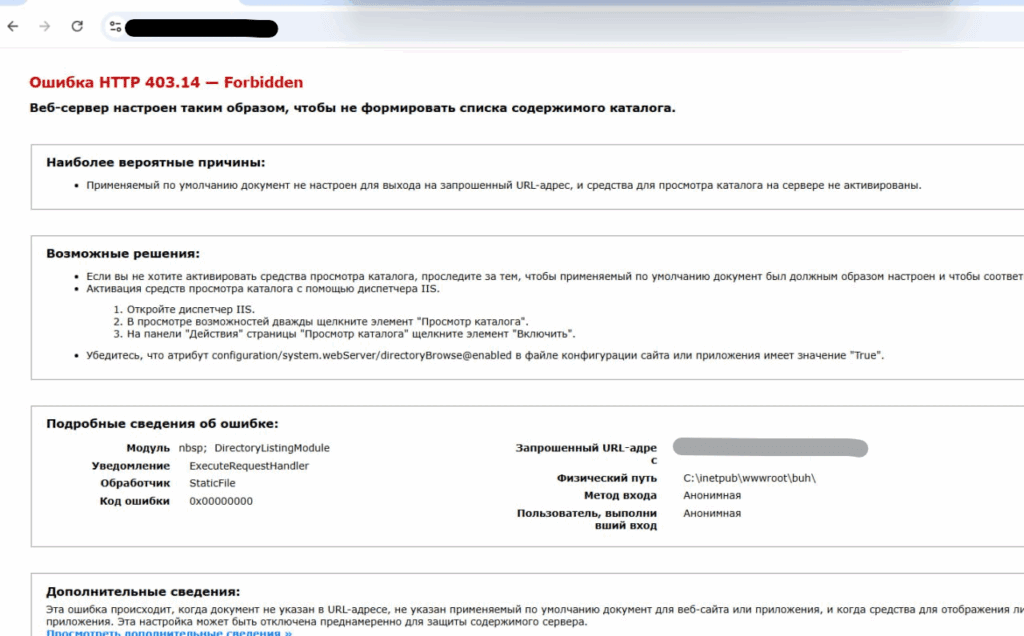This screenshot has width=1024, height=636.
Task: Reload the page with the refresh icon
Action: [x=77, y=26]
